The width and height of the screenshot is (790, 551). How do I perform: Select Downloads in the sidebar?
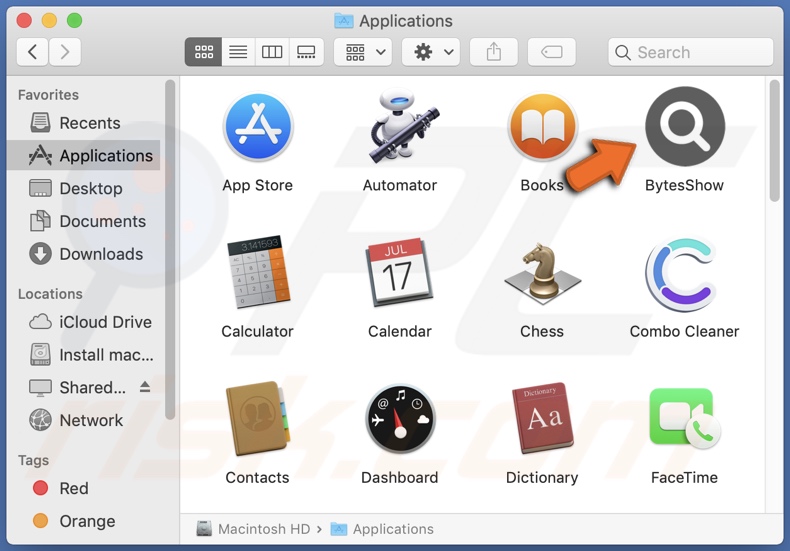83,254
